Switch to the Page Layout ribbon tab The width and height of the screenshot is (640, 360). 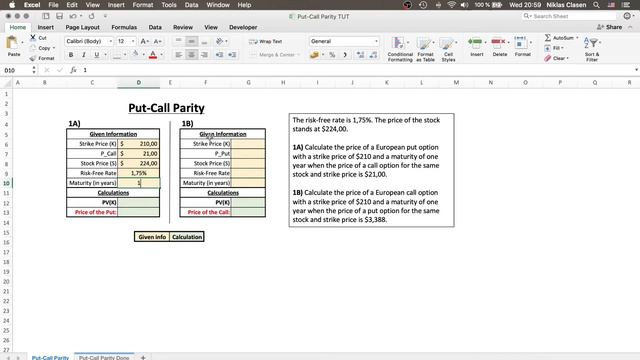[82, 27]
